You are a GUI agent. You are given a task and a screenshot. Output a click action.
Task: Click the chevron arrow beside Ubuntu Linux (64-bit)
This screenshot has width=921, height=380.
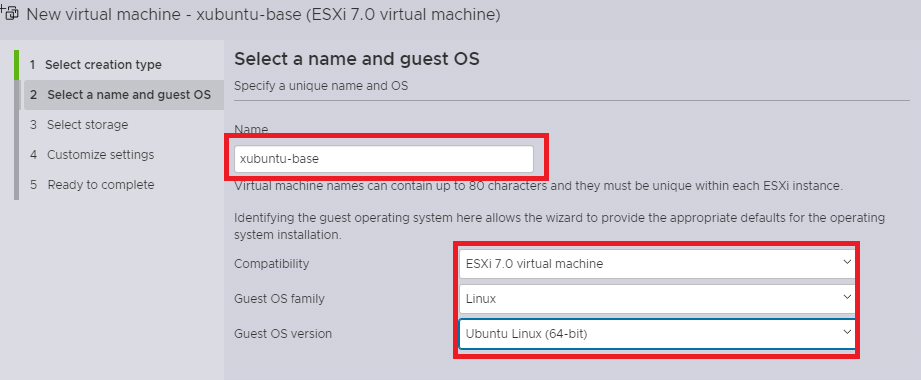[x=847, y=332]
